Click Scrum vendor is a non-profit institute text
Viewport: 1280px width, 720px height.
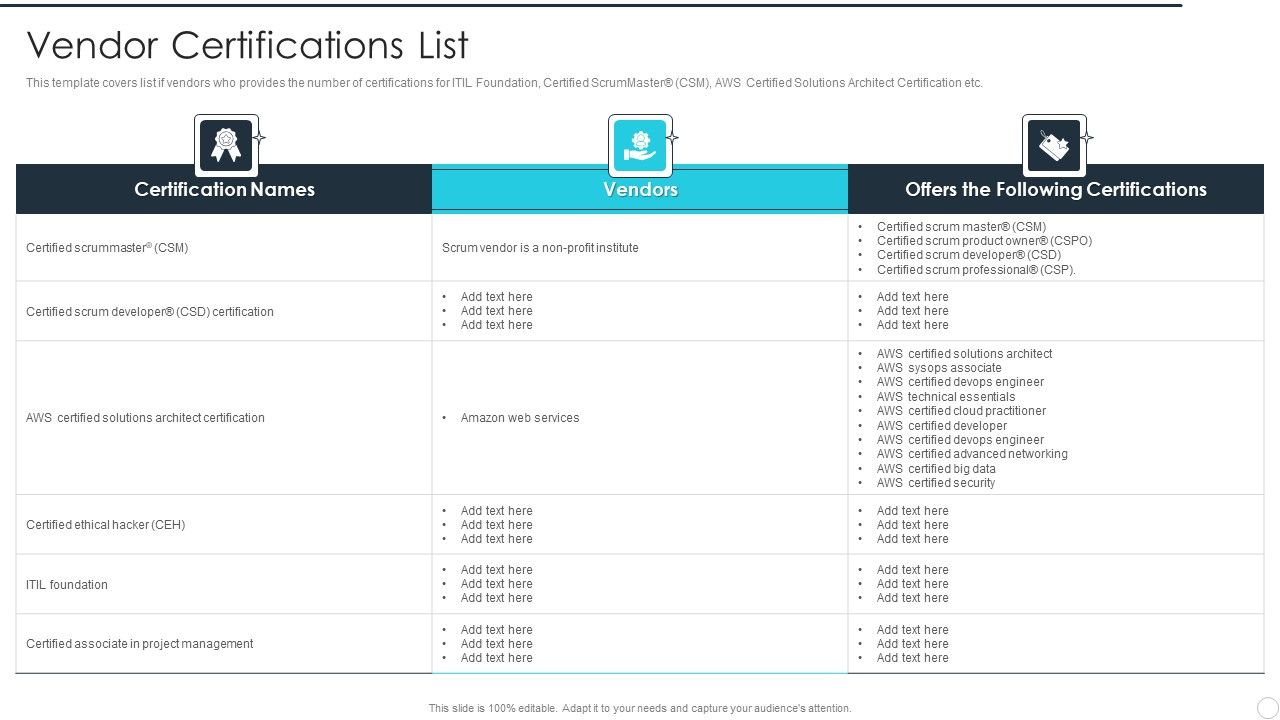pos(540,248)
